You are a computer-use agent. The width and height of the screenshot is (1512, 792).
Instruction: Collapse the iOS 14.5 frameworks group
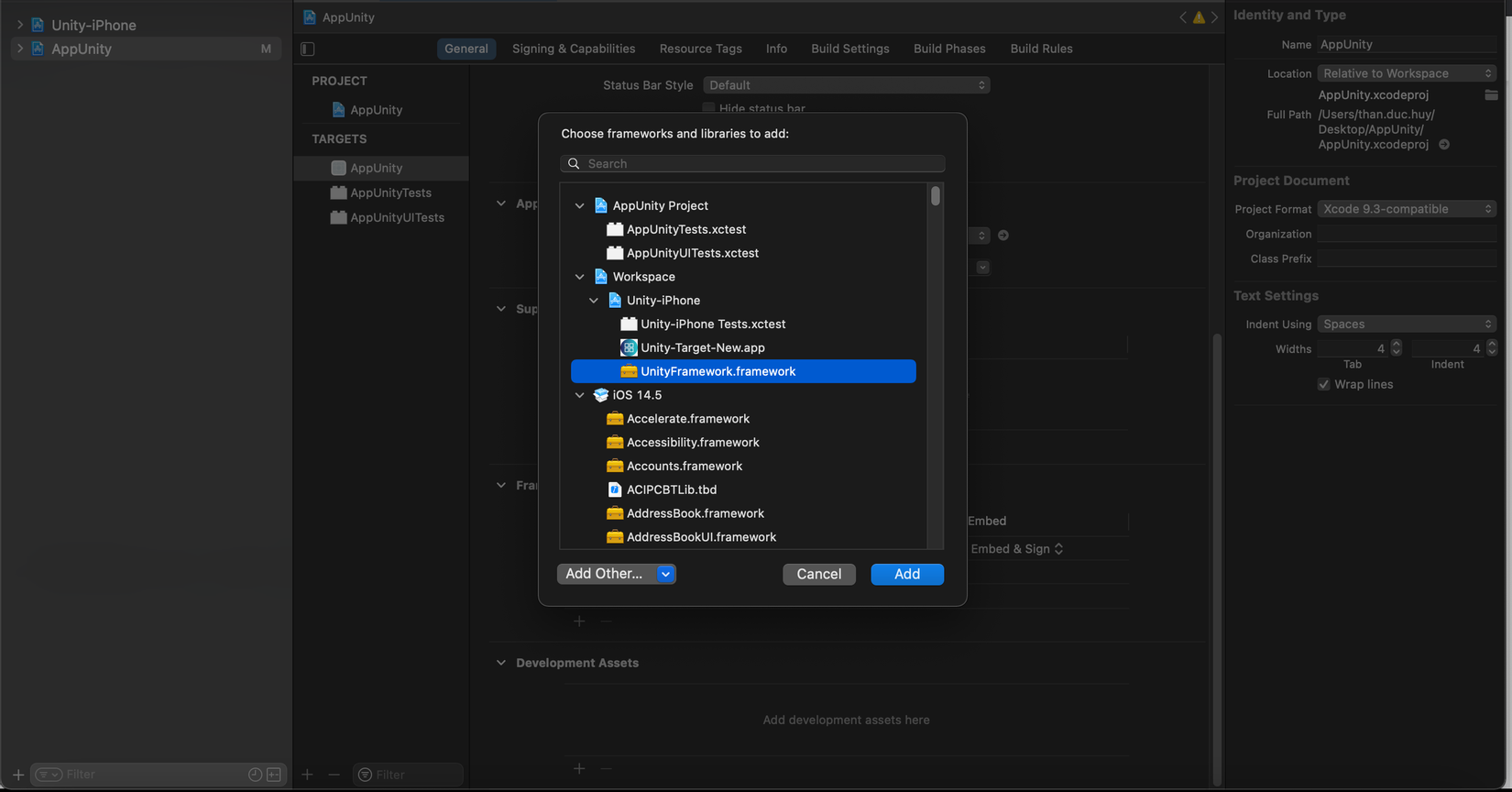click(580, 395)
